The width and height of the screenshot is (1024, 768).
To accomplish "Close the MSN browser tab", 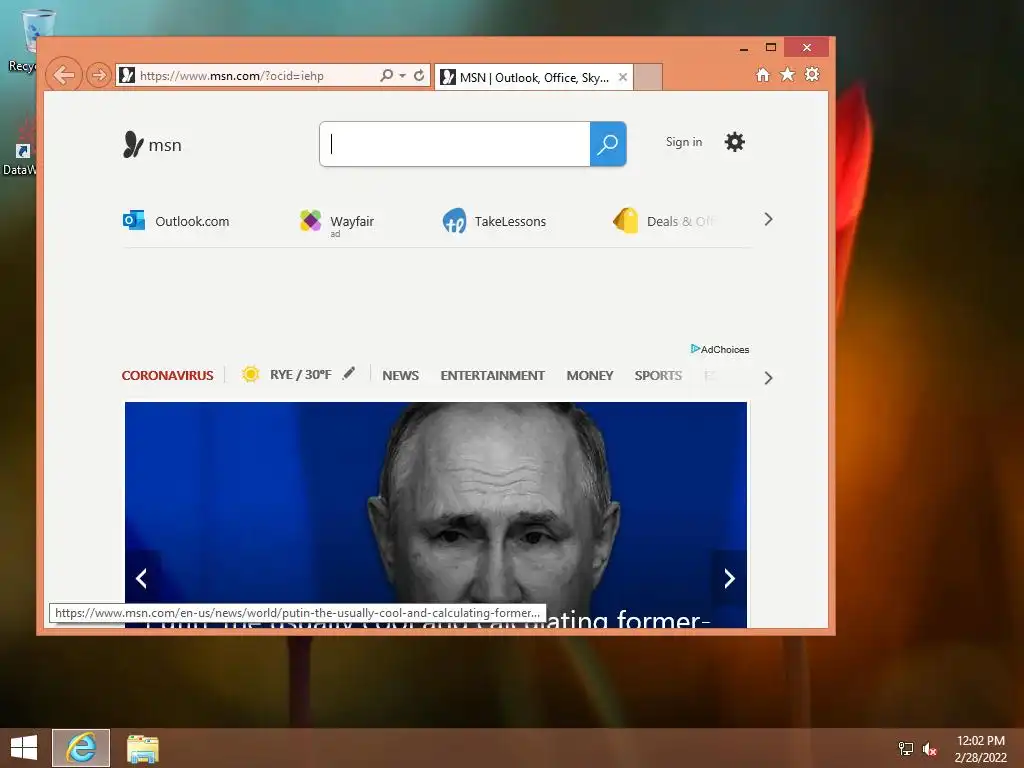I will [623, 77].
